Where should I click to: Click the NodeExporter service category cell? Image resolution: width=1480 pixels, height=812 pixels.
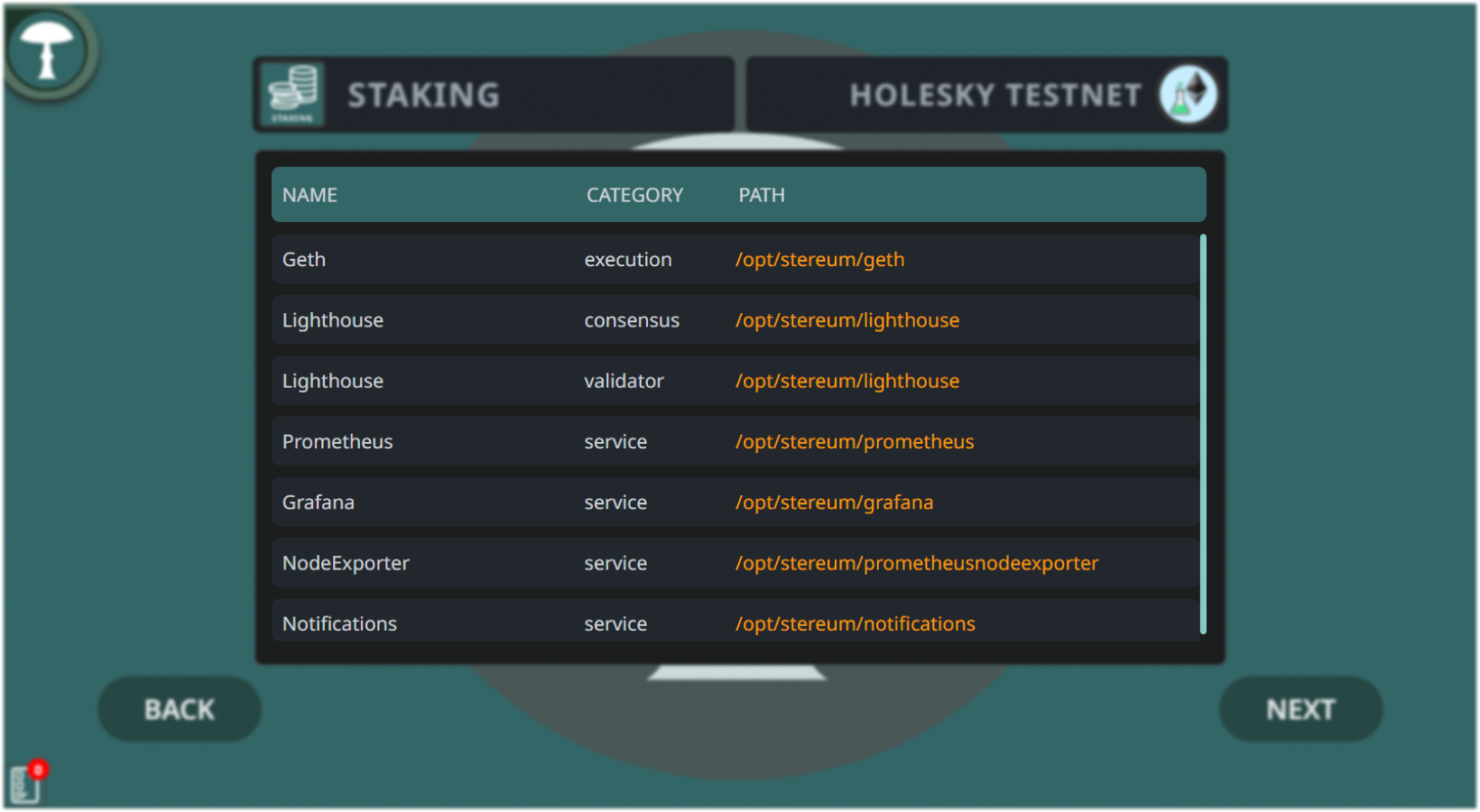(x=615, y=563)
